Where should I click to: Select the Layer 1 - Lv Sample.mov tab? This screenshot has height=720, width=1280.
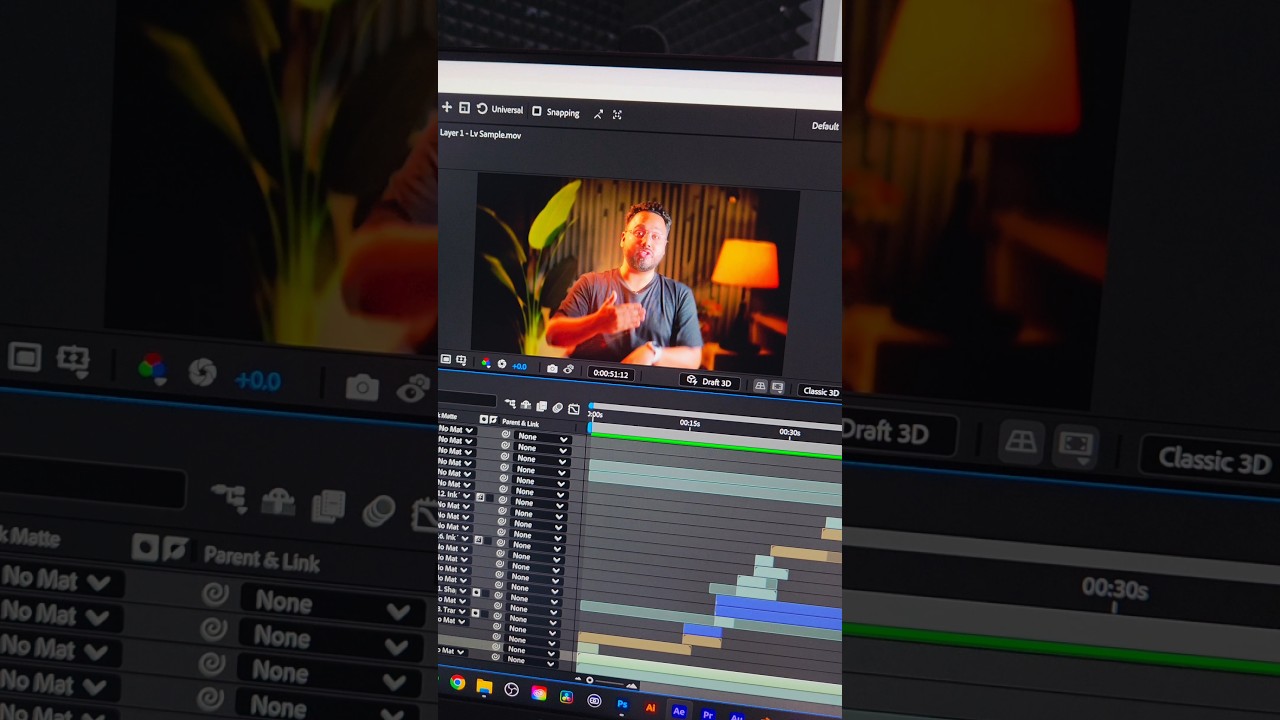(480, 134)
